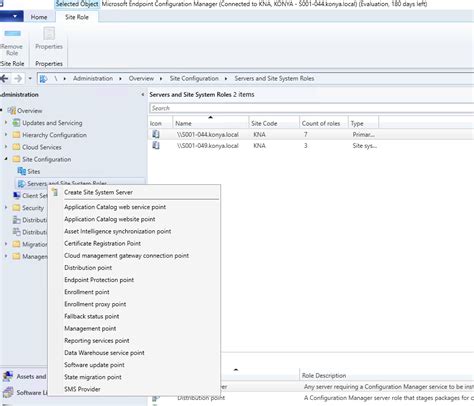Click the back navigation arrow
Screen dimensions: 474x406
pos(4,79)
